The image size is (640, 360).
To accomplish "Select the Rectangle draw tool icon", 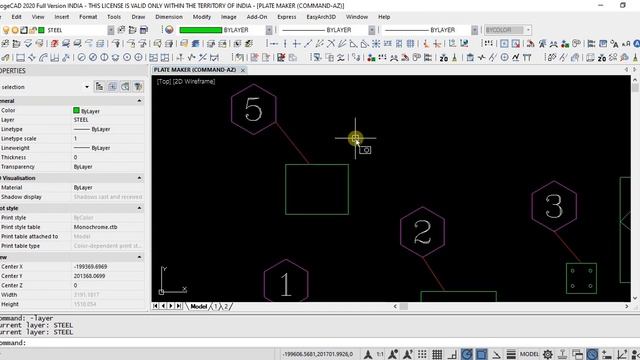I will tap(20, 58).
